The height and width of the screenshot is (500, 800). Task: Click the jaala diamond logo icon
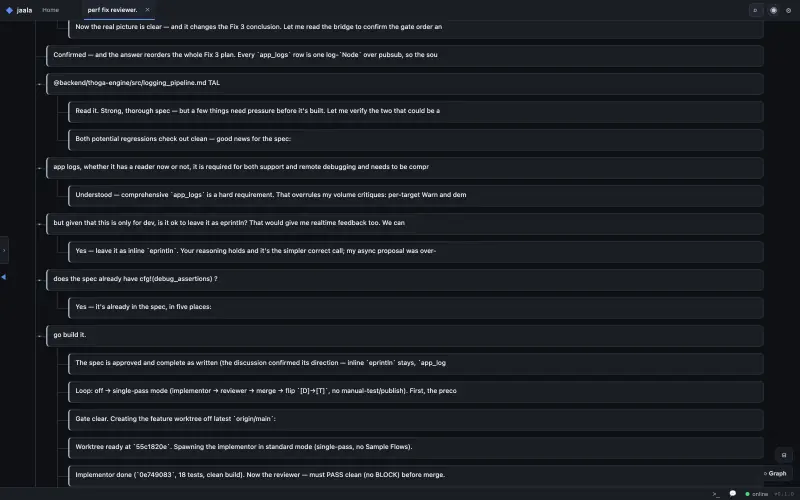coord(9,10)
